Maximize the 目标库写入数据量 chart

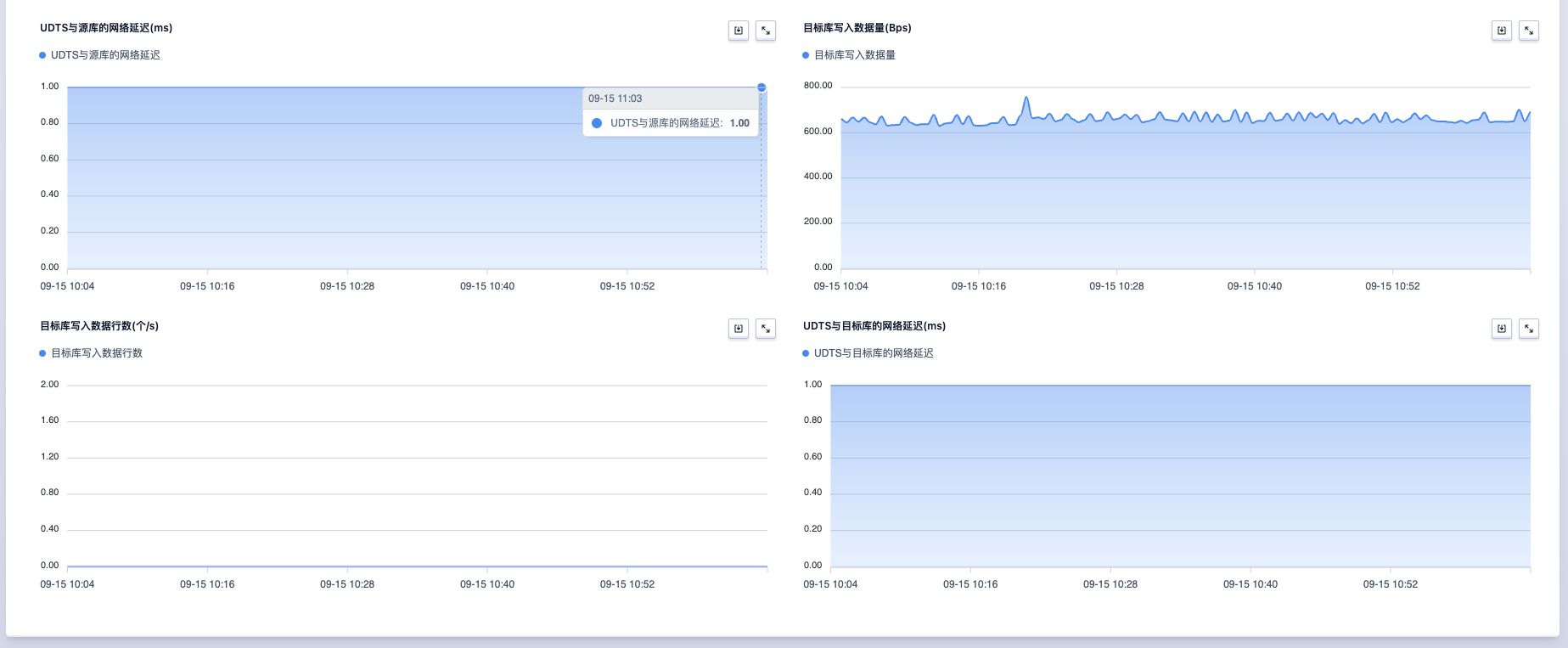point(1529,31)
